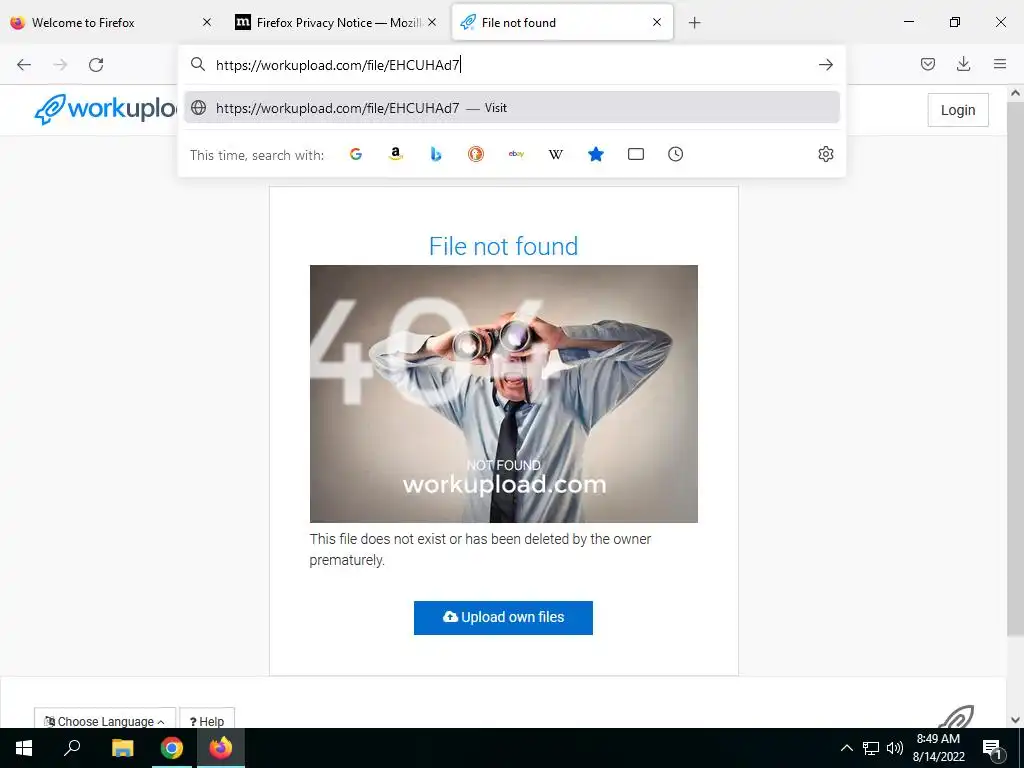Screen dimensions: 1024x768
Task: Select the File not found tab
Action: click(x=562, y=22)
